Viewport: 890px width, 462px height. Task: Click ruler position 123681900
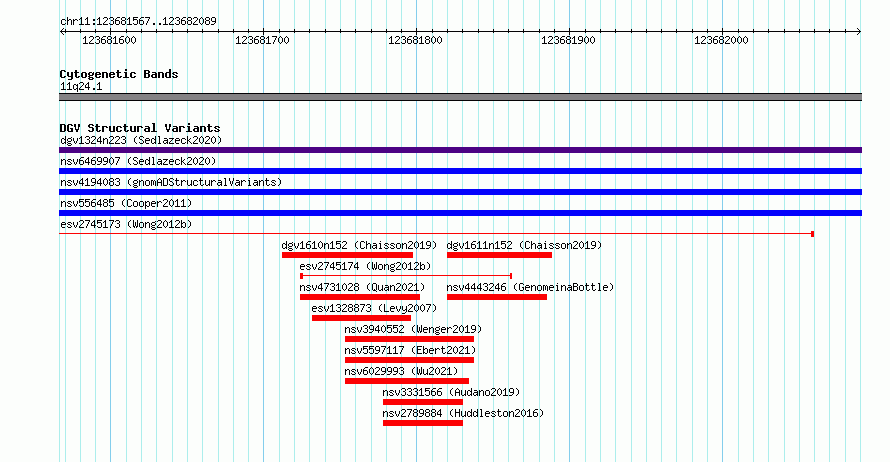[568, 40]
